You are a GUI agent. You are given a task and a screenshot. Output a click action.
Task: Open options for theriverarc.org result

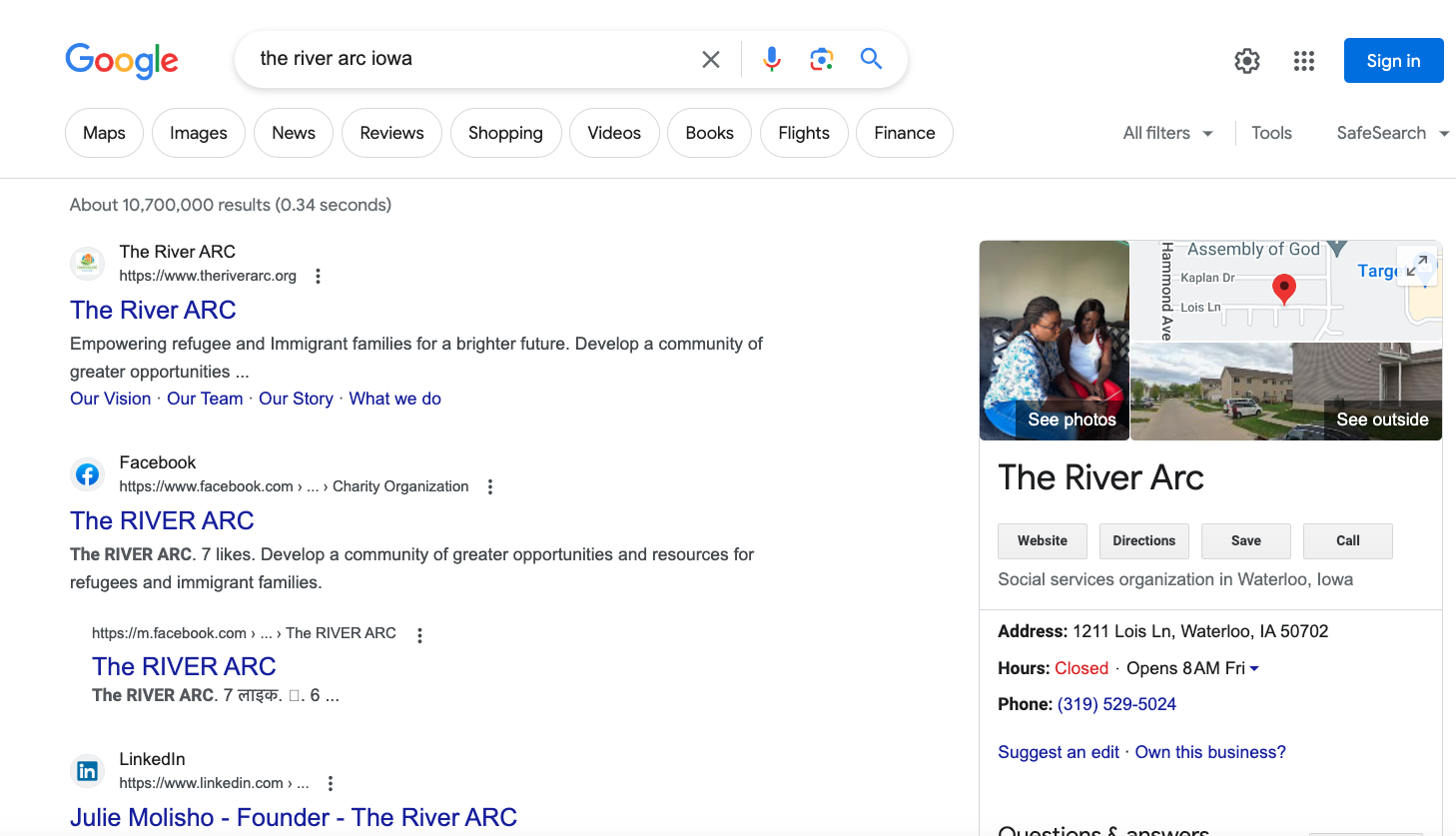[318, 276]
